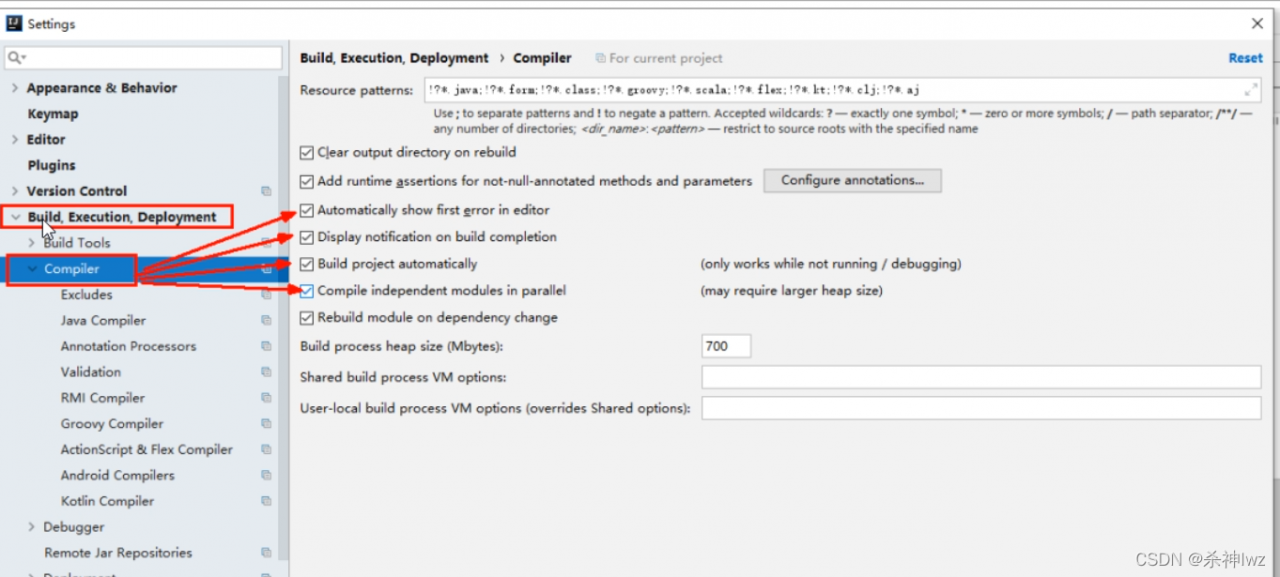Click Build process heap size field
This screenshot has height=577, width=1280.
click(x=726, y=346)
